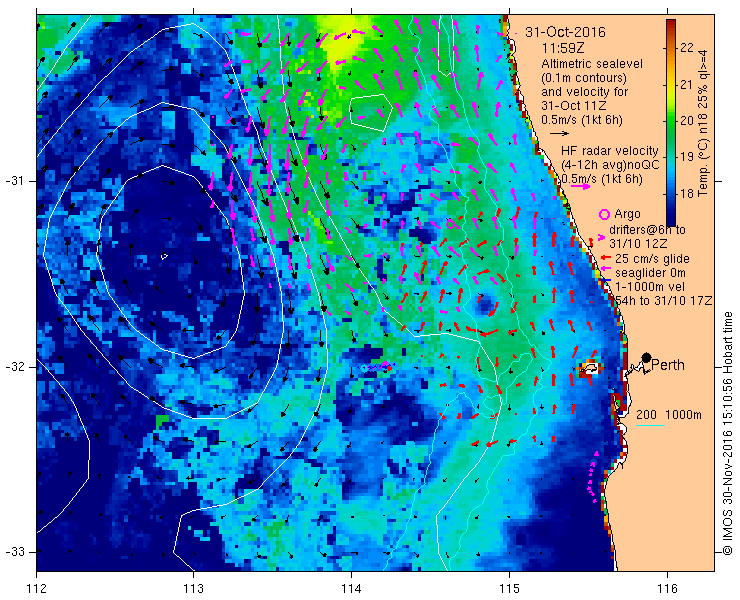Click the longitude 113 axis label
740x600 pixels.
193,589
